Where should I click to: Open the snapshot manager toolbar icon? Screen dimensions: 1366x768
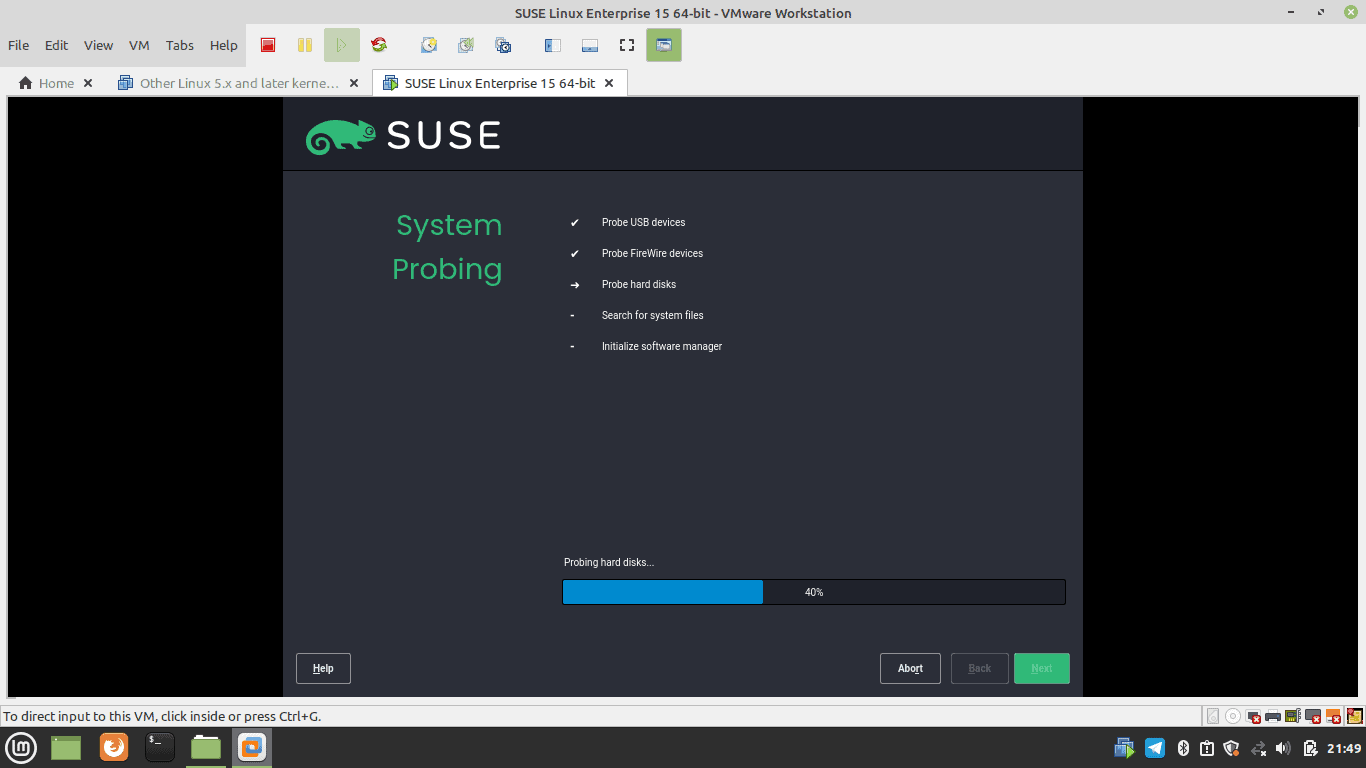(x=503, y=45)
